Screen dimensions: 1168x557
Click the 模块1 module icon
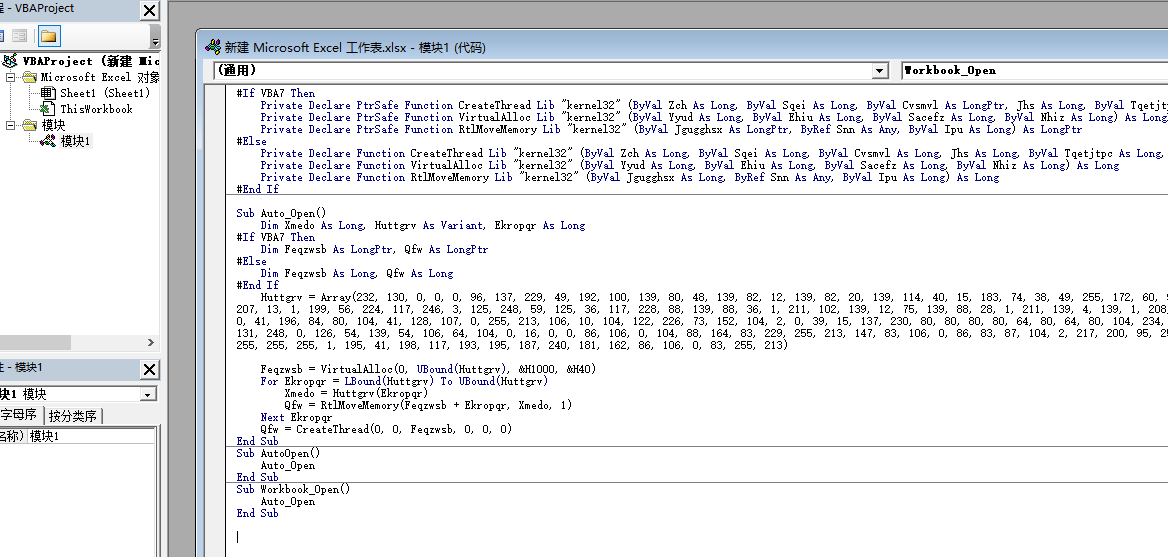(48, 141)
